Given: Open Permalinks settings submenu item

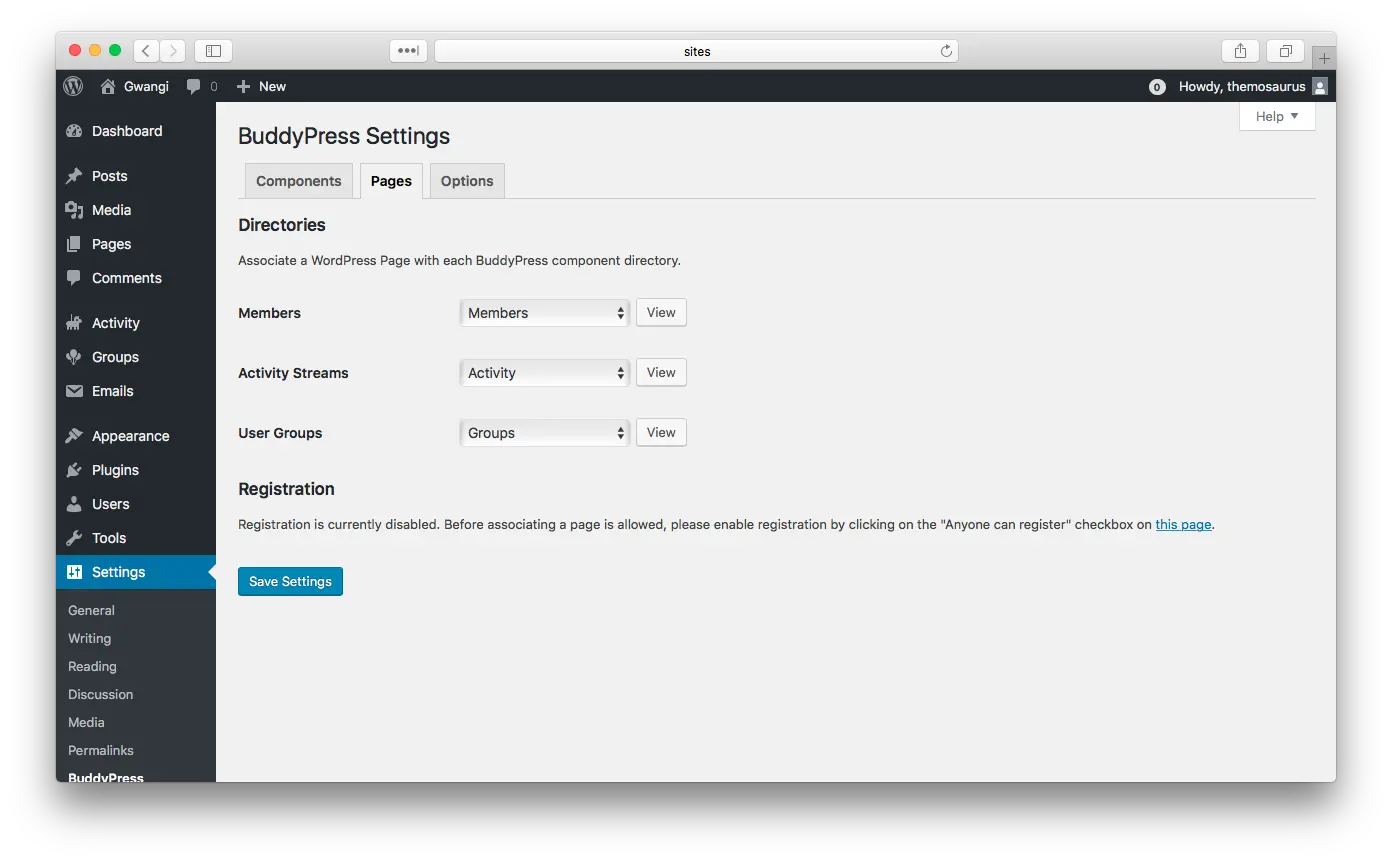Looking at the screenshot, I should (101, 750).
